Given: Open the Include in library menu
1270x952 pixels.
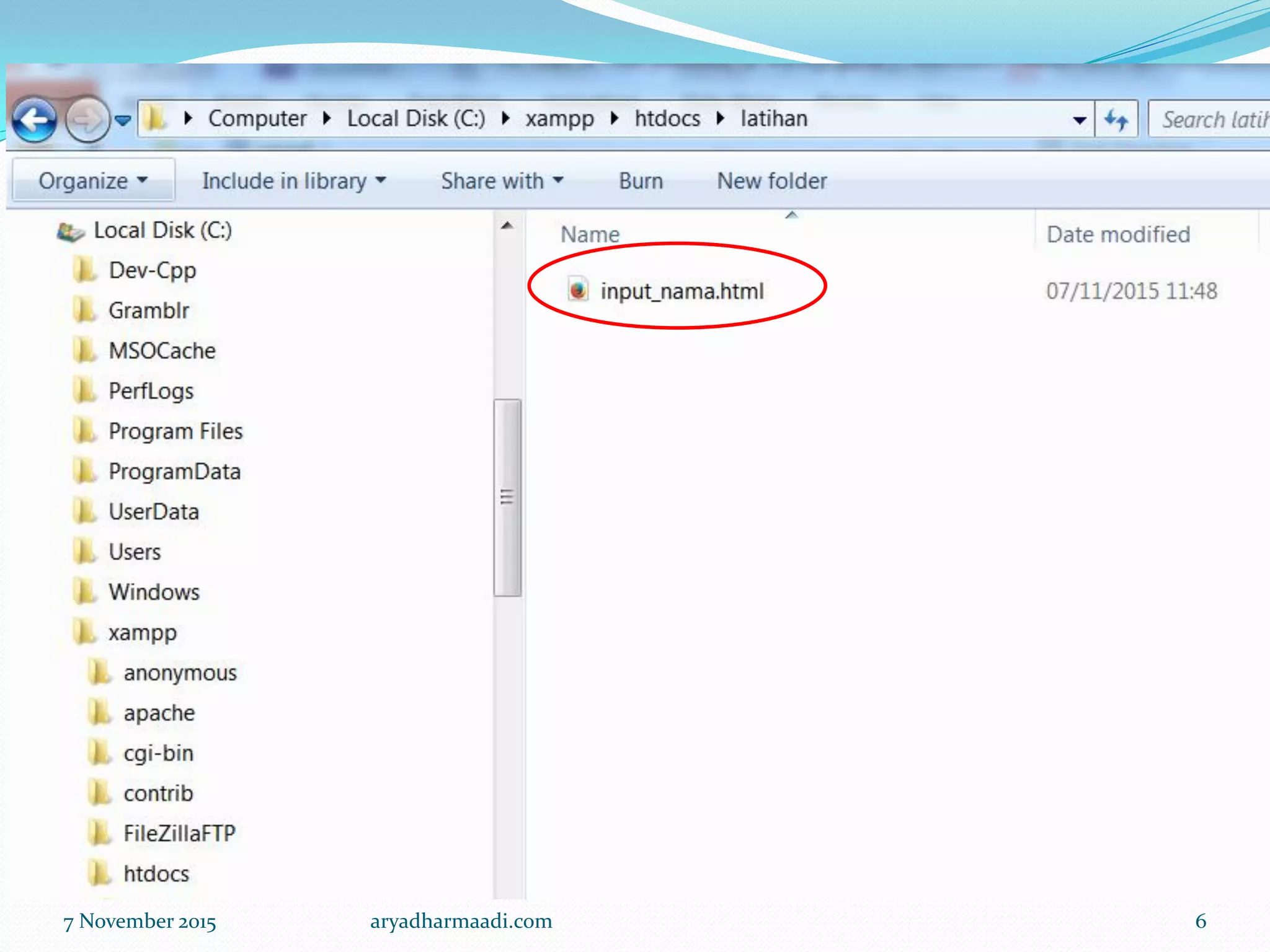Looking at the screenshot, I should (294, 181).
